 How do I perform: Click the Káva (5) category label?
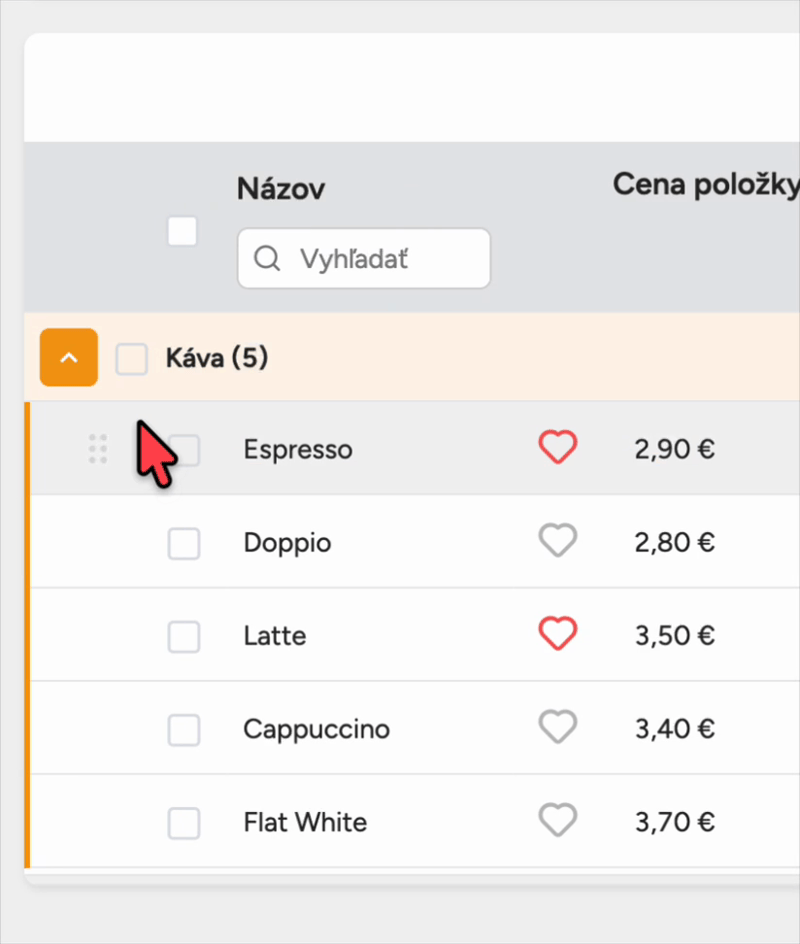point(217,358)
